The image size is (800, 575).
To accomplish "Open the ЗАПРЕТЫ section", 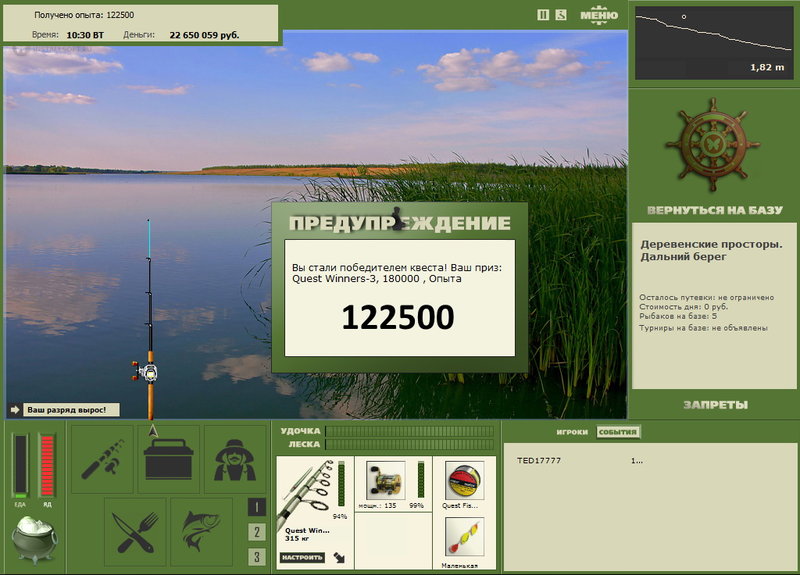I will click(715, 405).
